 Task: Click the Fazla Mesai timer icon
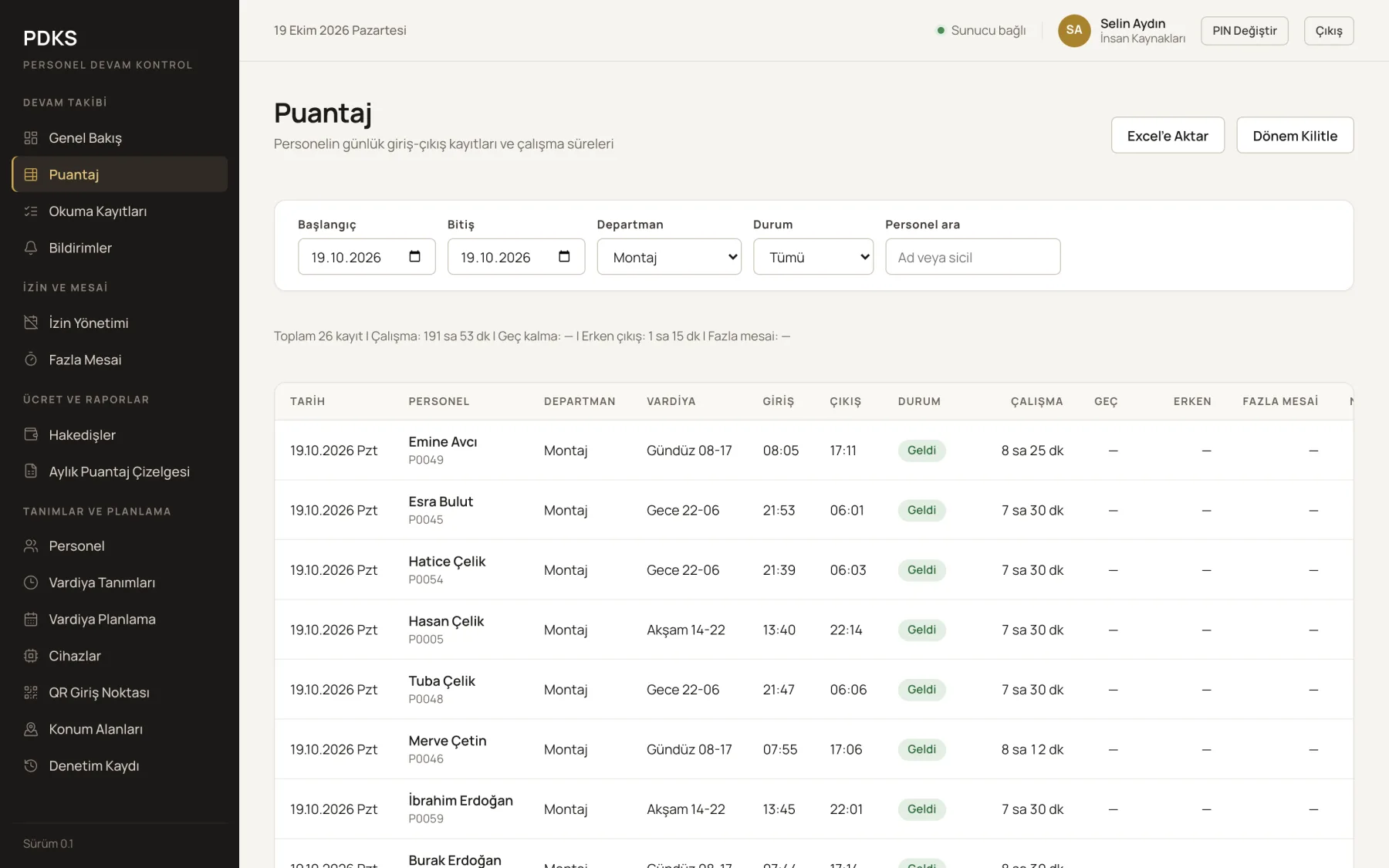click(x=31, y=360)
